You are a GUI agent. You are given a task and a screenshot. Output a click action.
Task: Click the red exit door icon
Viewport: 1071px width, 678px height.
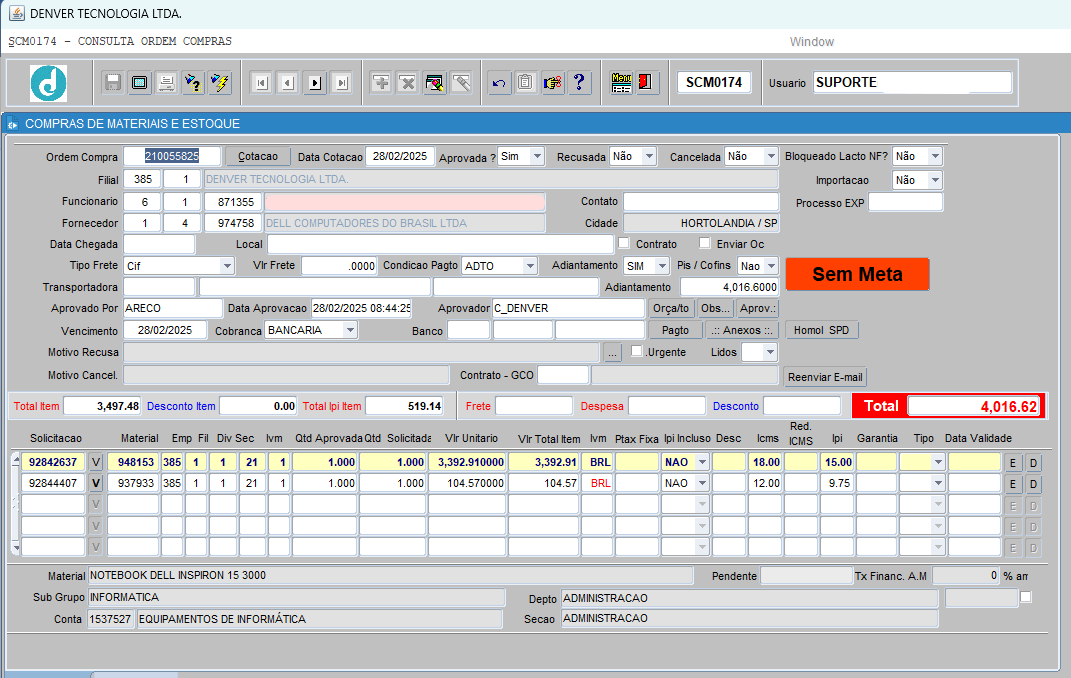pos(646,83)
